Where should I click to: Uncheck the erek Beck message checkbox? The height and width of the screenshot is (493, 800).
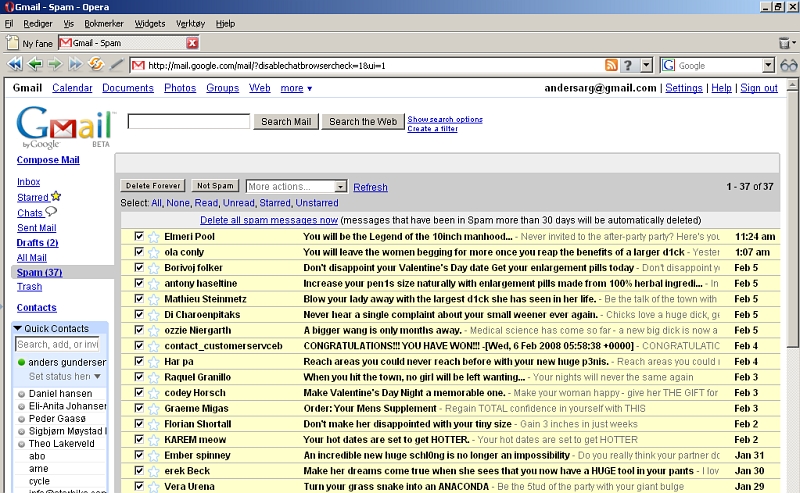click(x=139, y=470)
